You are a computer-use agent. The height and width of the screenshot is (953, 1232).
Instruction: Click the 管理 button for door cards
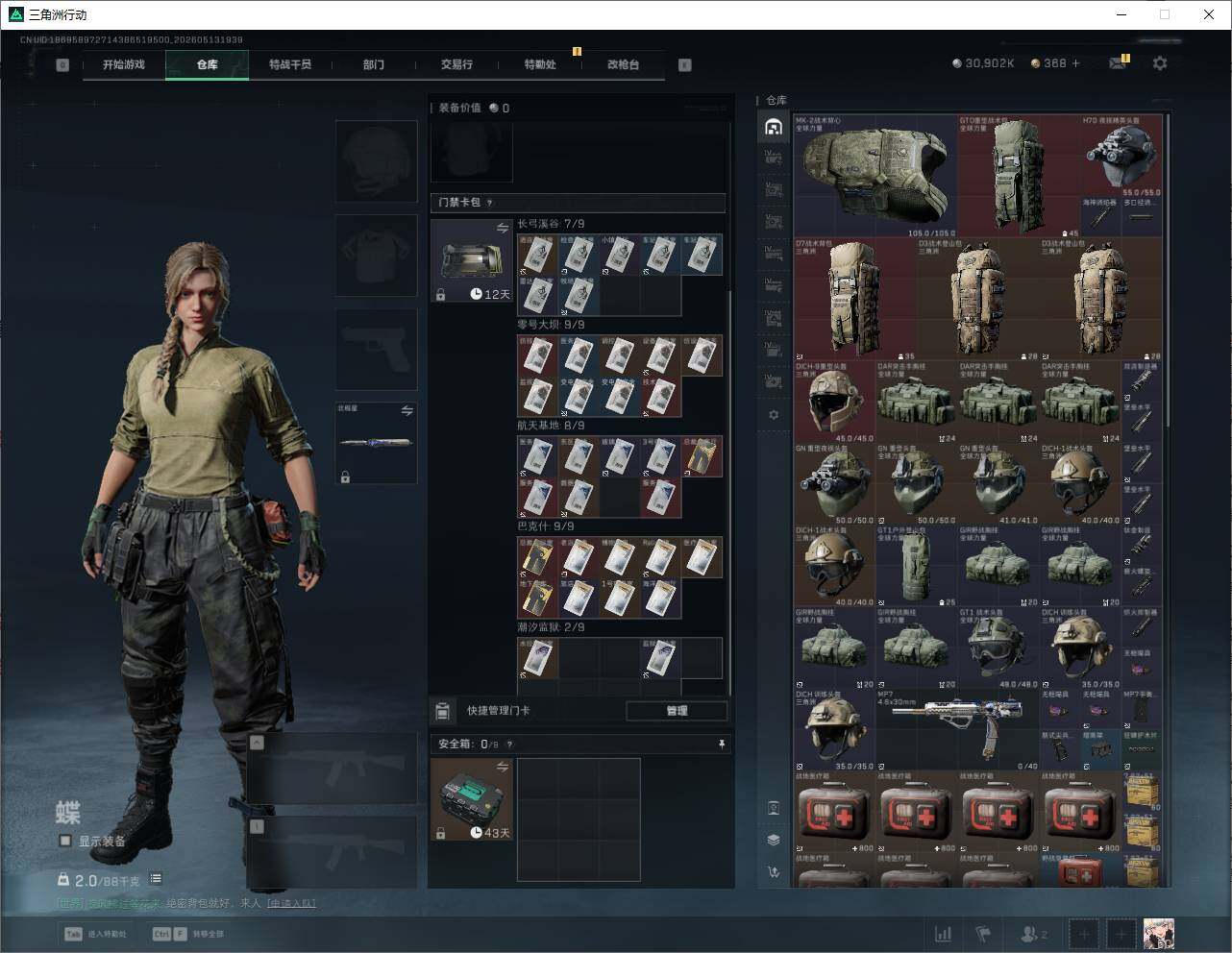[x=677, y=711]
